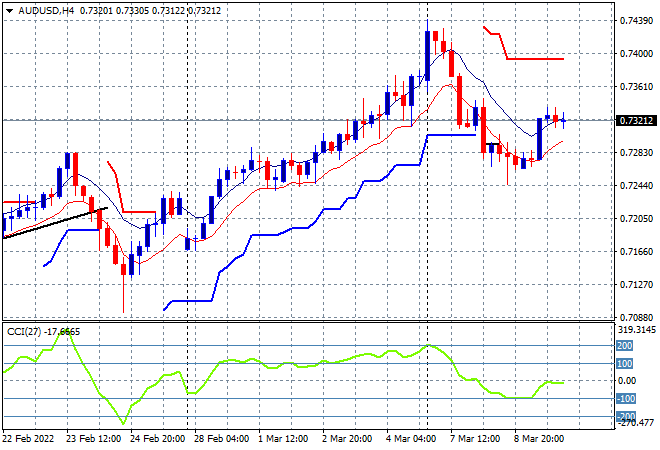The image size is (660, 450).
Task: Click the CCI 200 level scale label
Action: point(625,345)
